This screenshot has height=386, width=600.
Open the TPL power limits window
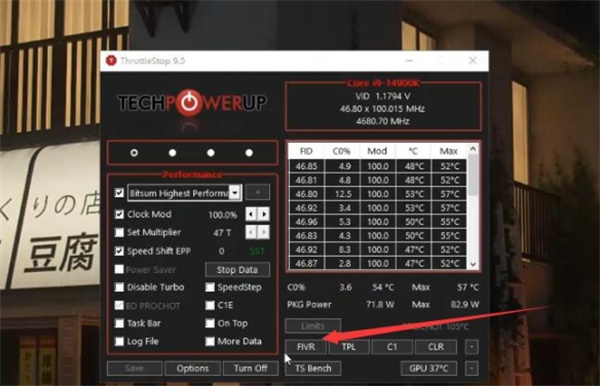click(x=349, y=347)
